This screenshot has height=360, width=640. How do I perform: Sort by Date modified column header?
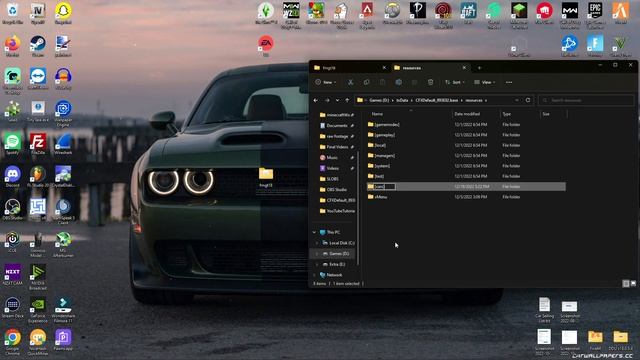click(x=476, y=114)
